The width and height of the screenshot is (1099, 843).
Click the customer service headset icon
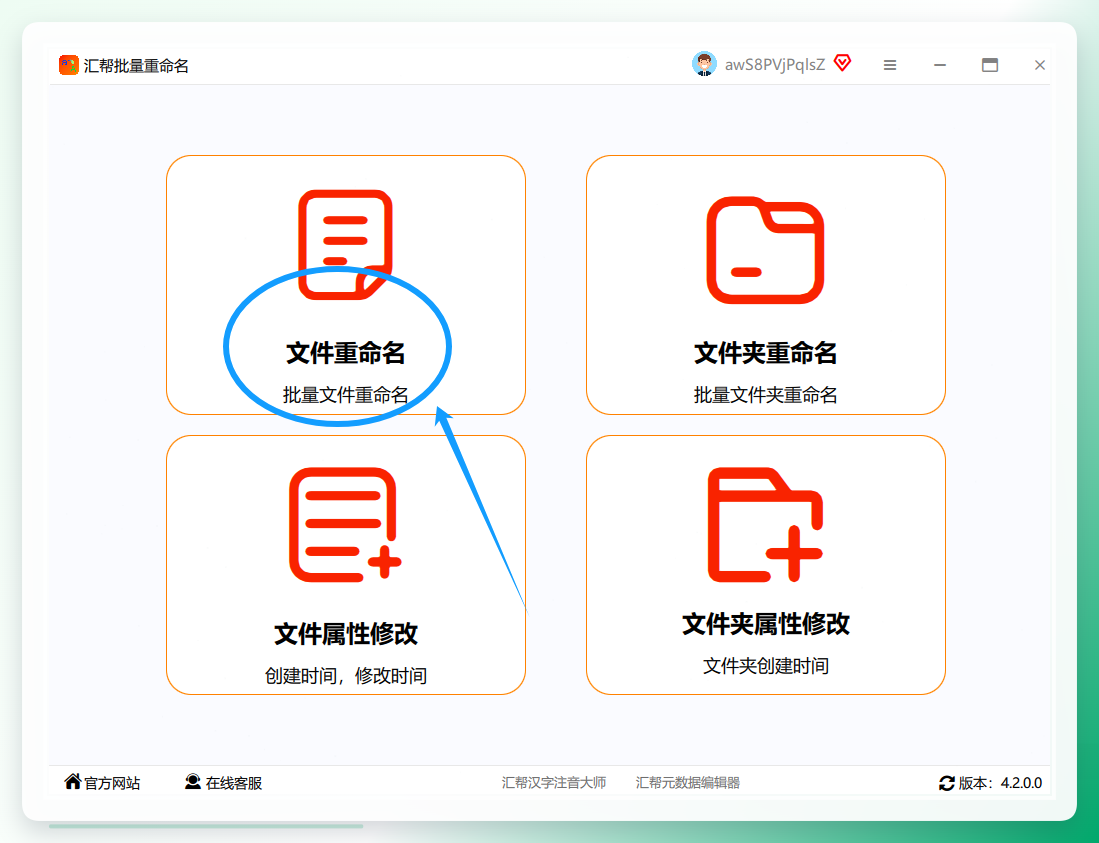click(193, 781)
